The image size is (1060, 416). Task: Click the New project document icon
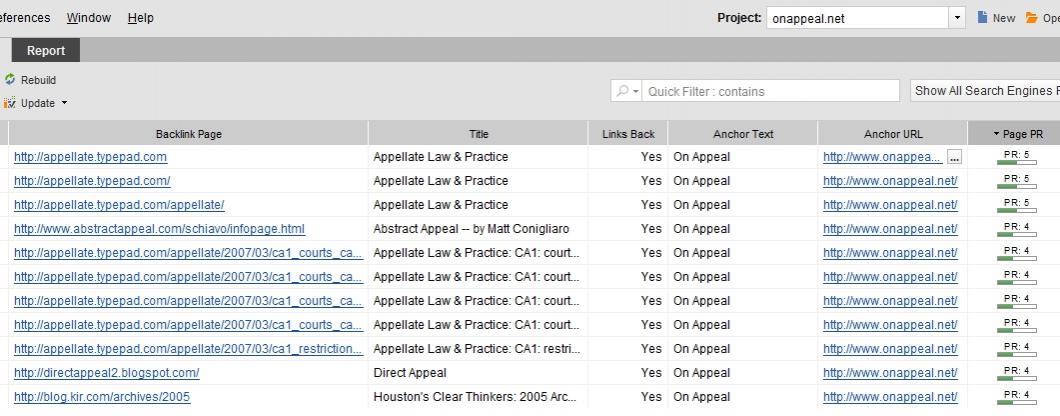click(983, 18)
